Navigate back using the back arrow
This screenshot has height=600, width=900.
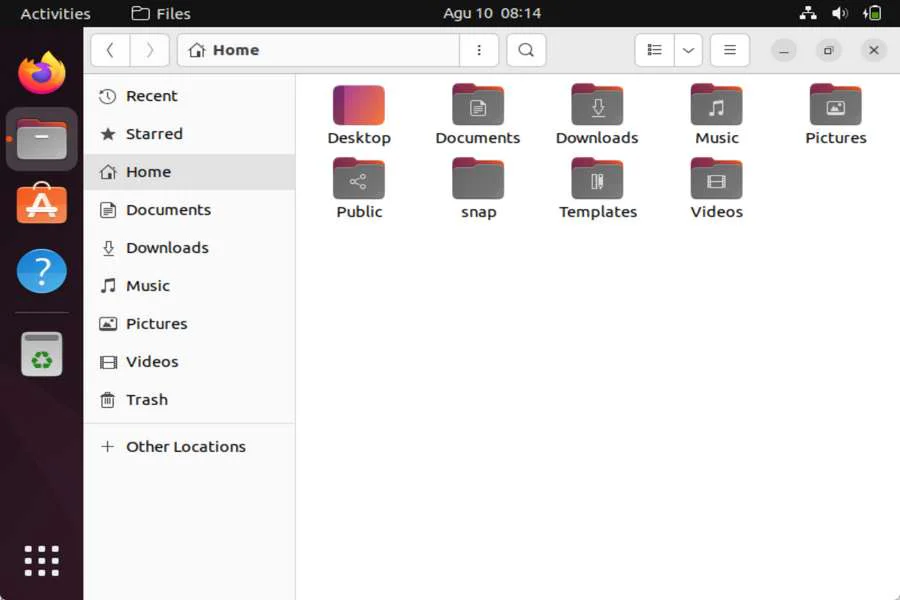[110, 50]
